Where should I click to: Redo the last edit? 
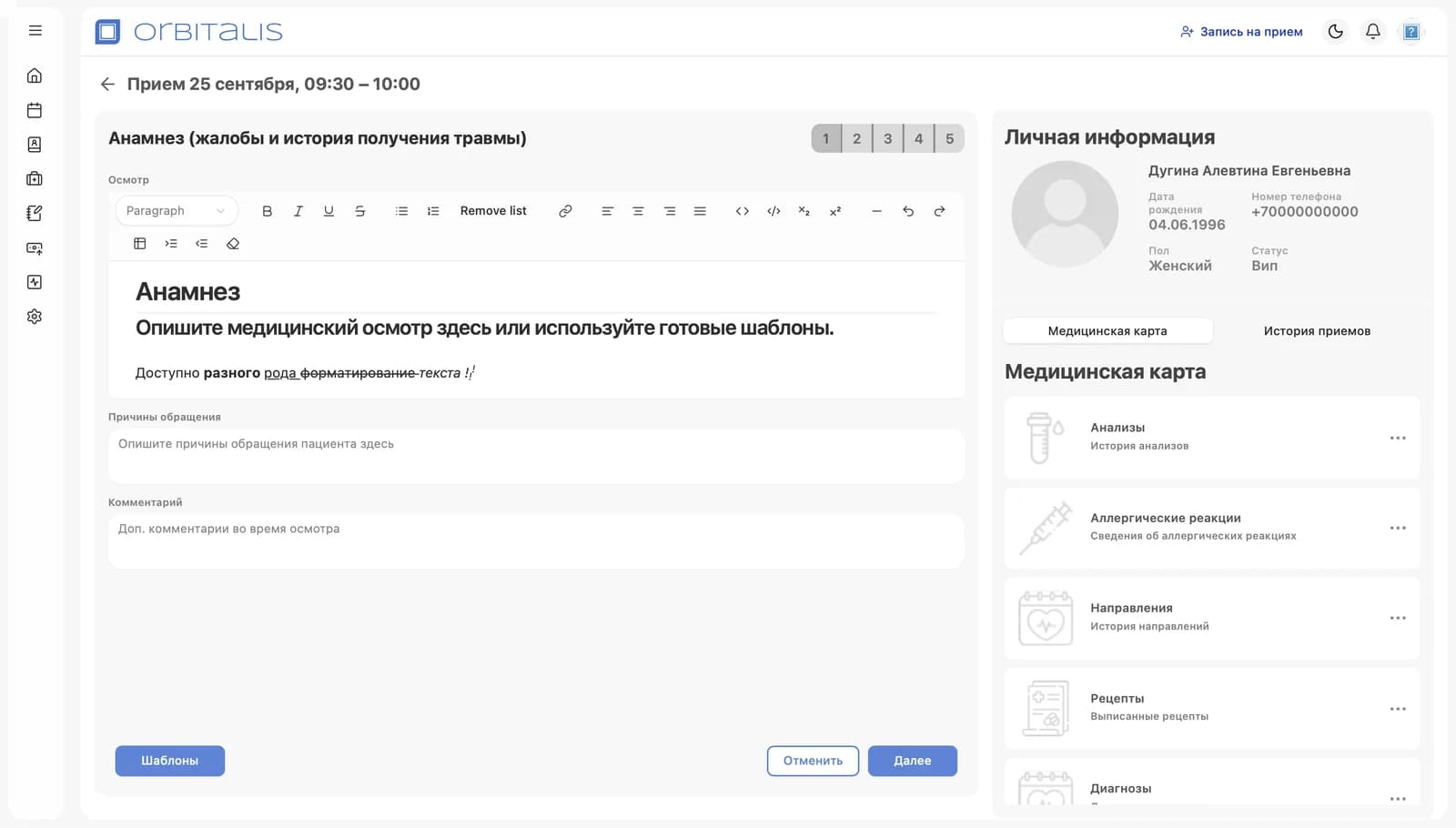pos(939,211)
